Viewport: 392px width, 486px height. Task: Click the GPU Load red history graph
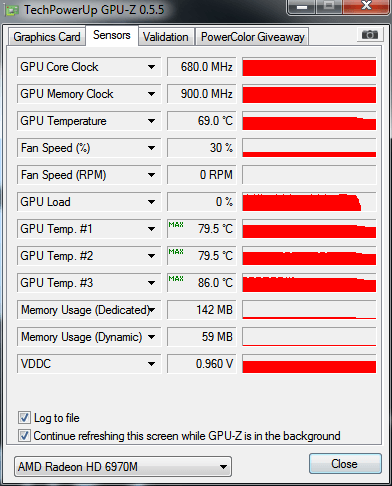309,202
